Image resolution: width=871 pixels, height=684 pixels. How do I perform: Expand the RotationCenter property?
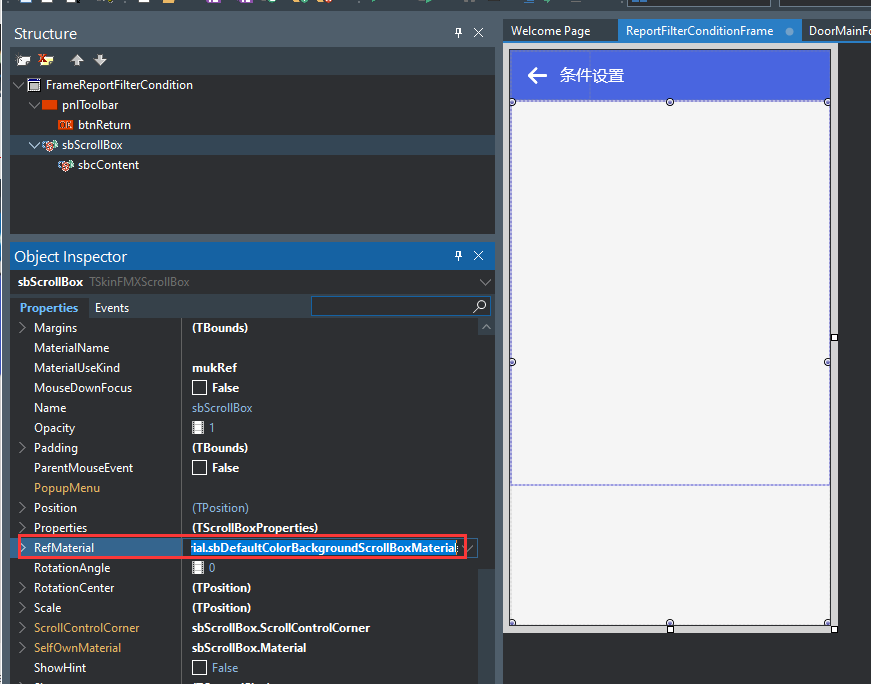pyautogui.click(x=23, y=587)
